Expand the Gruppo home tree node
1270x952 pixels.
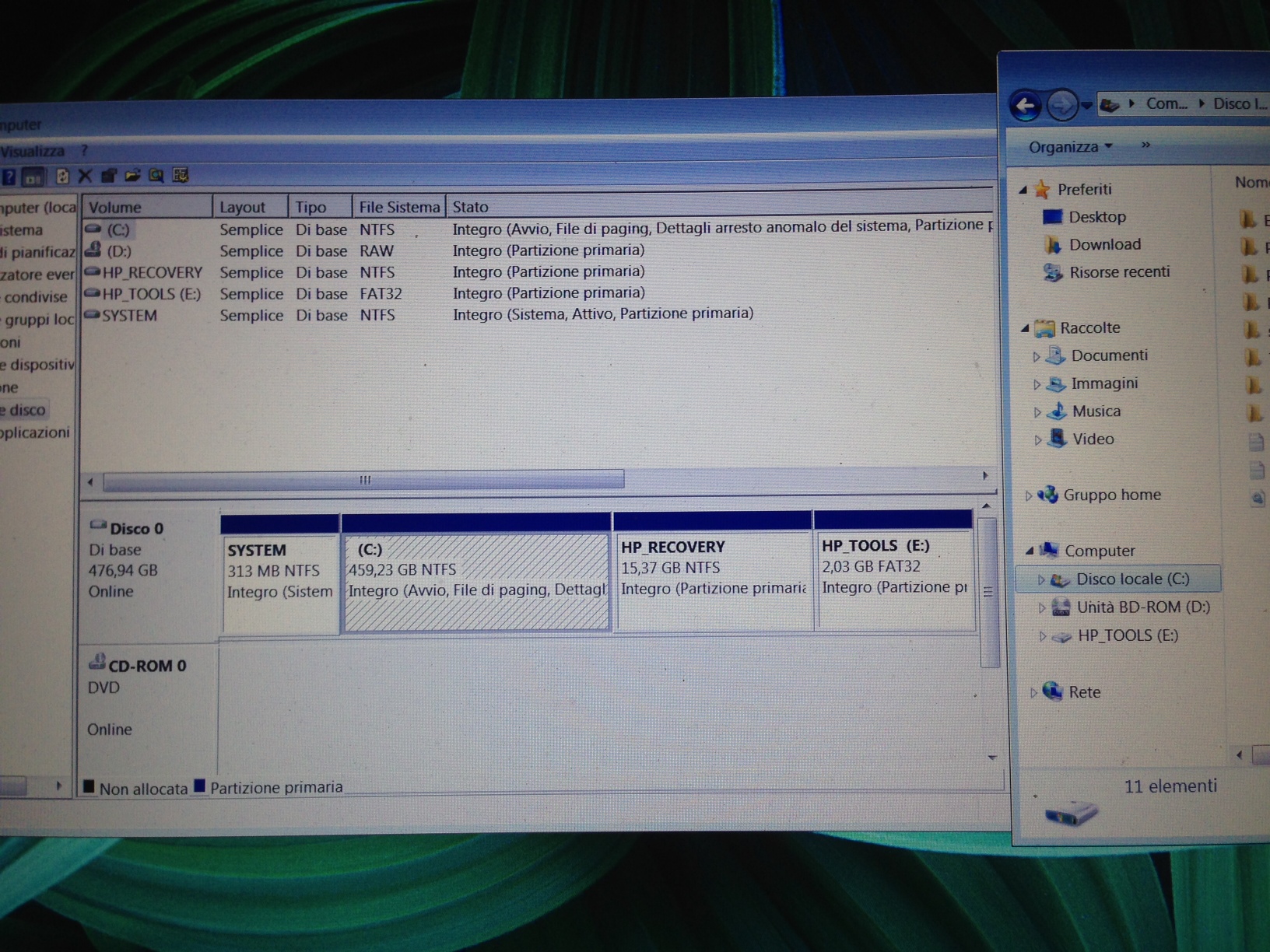(x=1029, y=495)
